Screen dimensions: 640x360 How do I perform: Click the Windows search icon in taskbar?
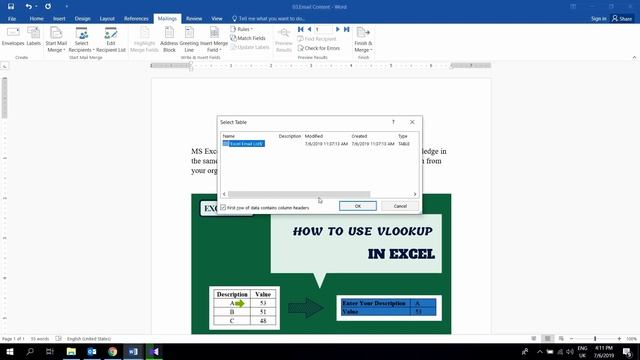tap(30, 351)
